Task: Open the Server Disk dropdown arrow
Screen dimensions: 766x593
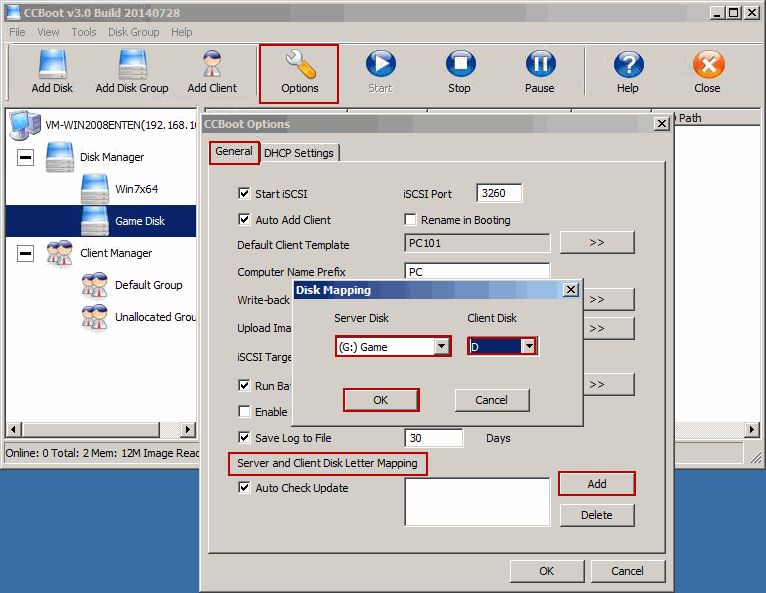Action: [x=441, y=346]
